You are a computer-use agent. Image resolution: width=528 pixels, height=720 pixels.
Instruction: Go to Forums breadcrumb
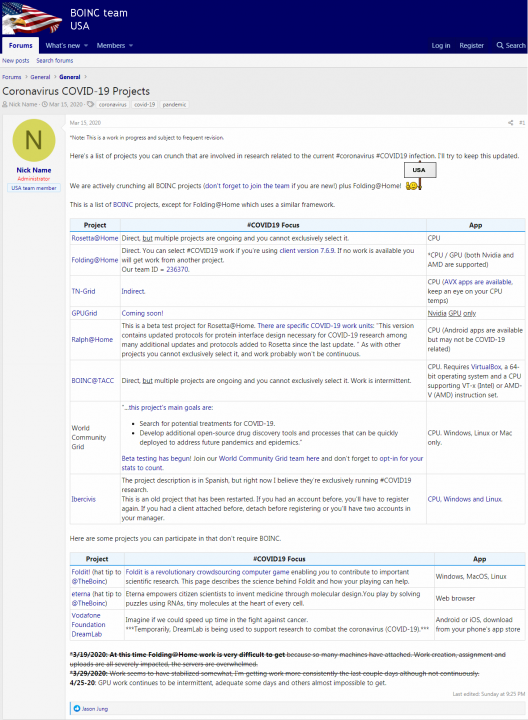[x=11, y=77]
